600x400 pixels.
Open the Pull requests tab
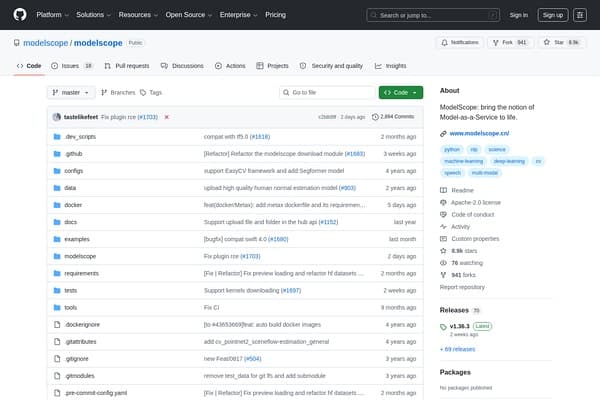point(127,66)
